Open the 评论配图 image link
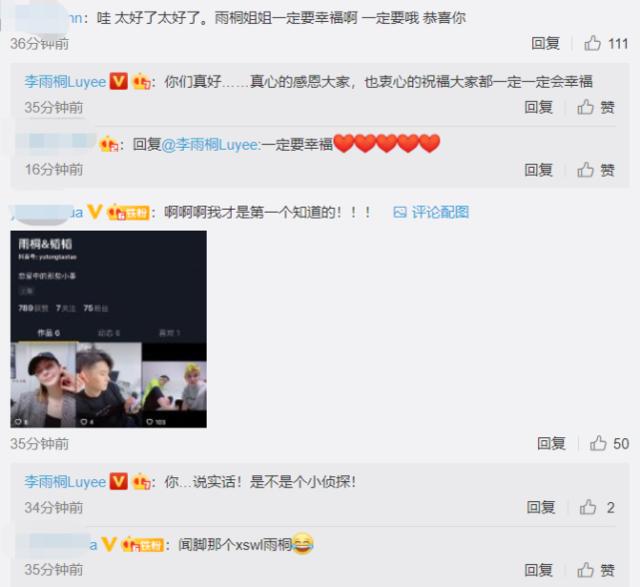The image size is (640, 587). coord(431,212)
